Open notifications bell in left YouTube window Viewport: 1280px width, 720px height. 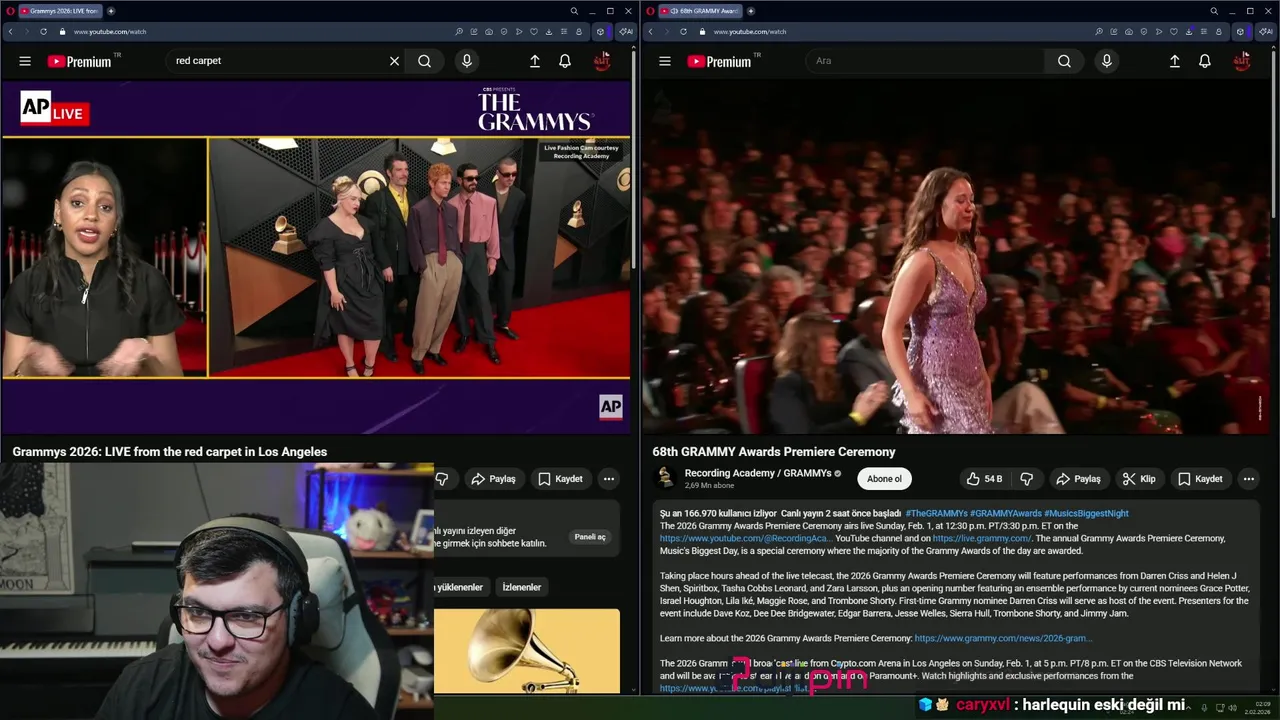tap(565, 61)
